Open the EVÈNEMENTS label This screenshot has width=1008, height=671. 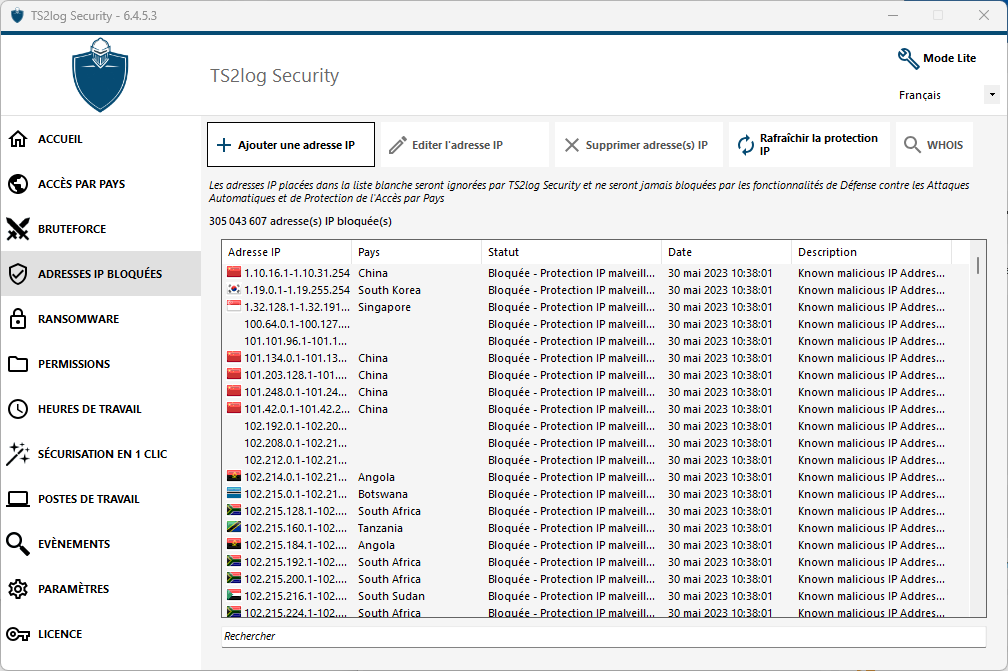tap(74, 544)
